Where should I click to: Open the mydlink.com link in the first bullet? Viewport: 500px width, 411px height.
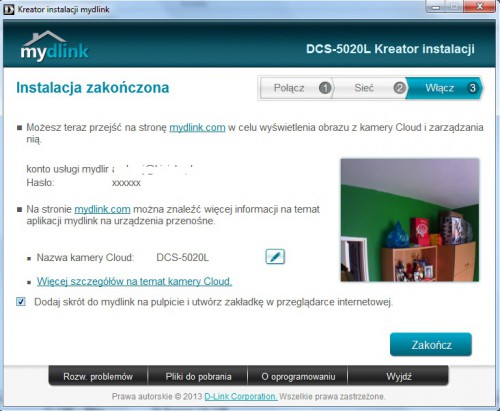click(197, 127)
